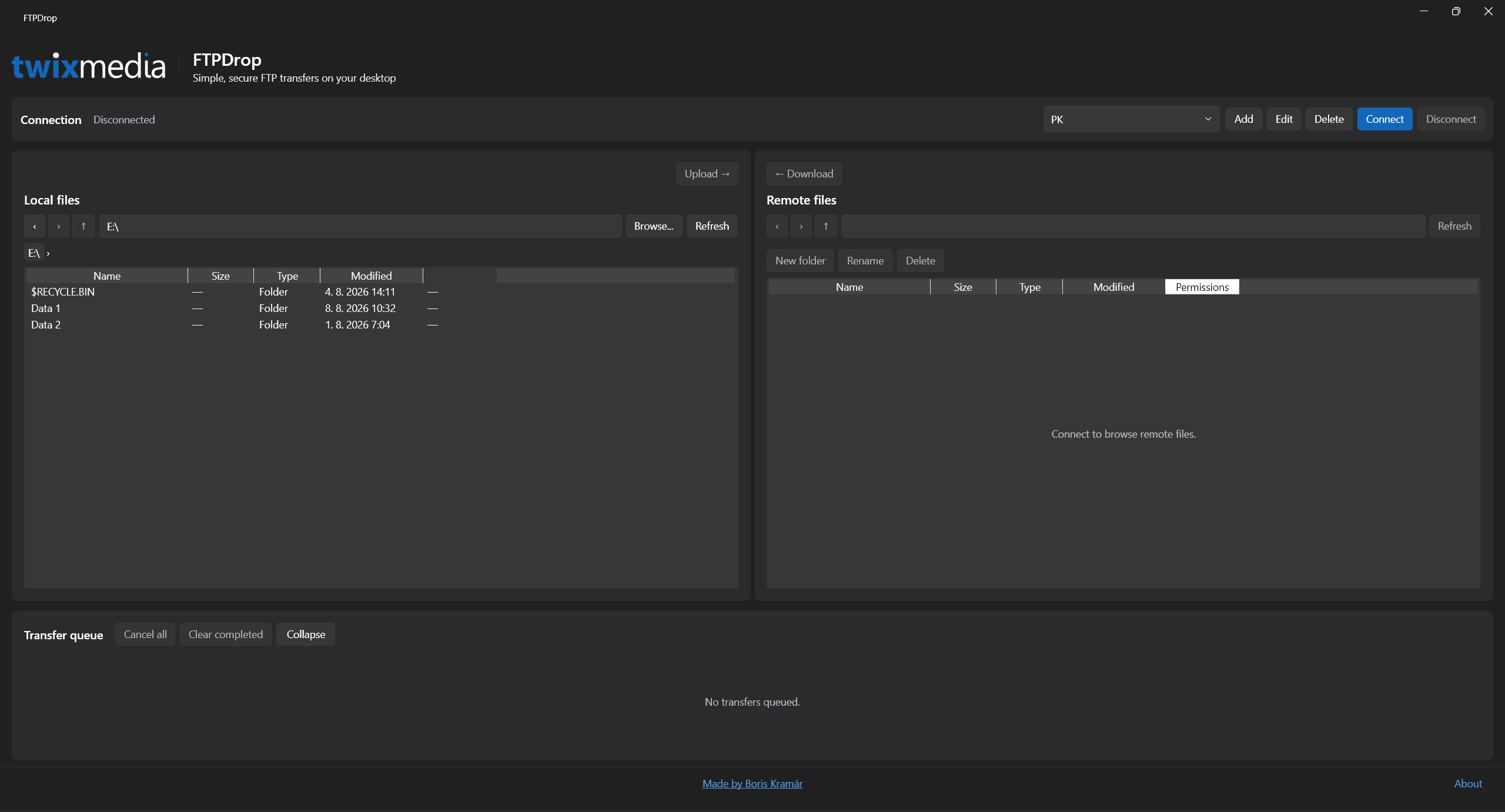The height and width of the screenshot is (812, 1505).
Task: Select the $RECYCLE.BIN folder row
Action: click(x=380, y=292)
